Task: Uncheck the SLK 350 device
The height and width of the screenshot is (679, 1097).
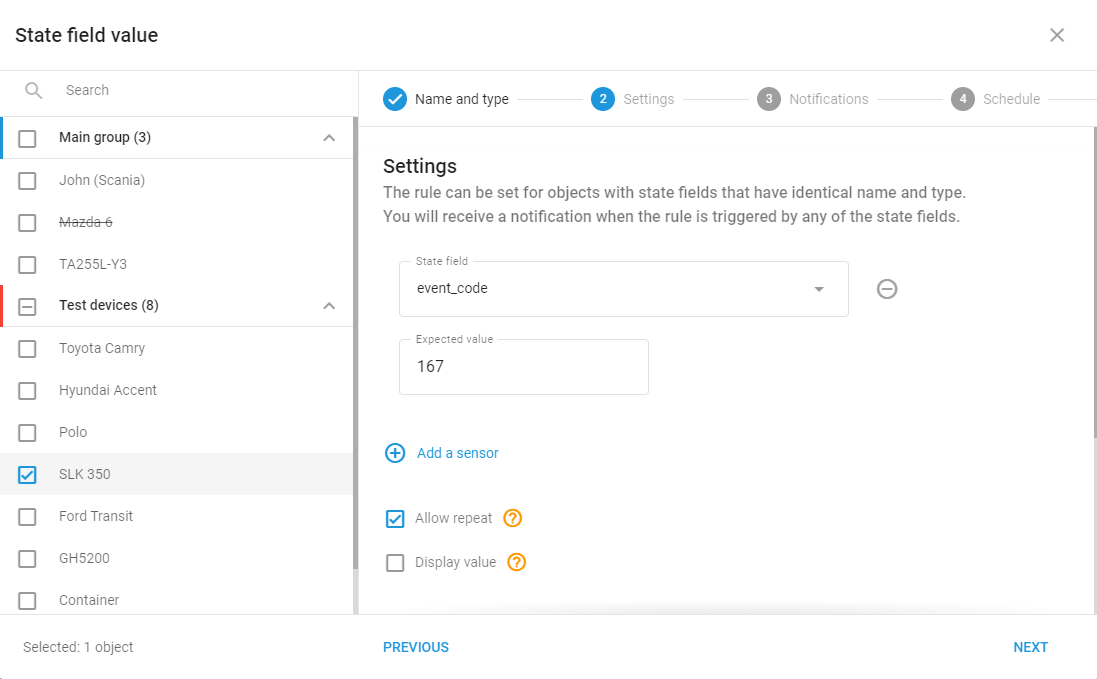Action: coord(27,474)
